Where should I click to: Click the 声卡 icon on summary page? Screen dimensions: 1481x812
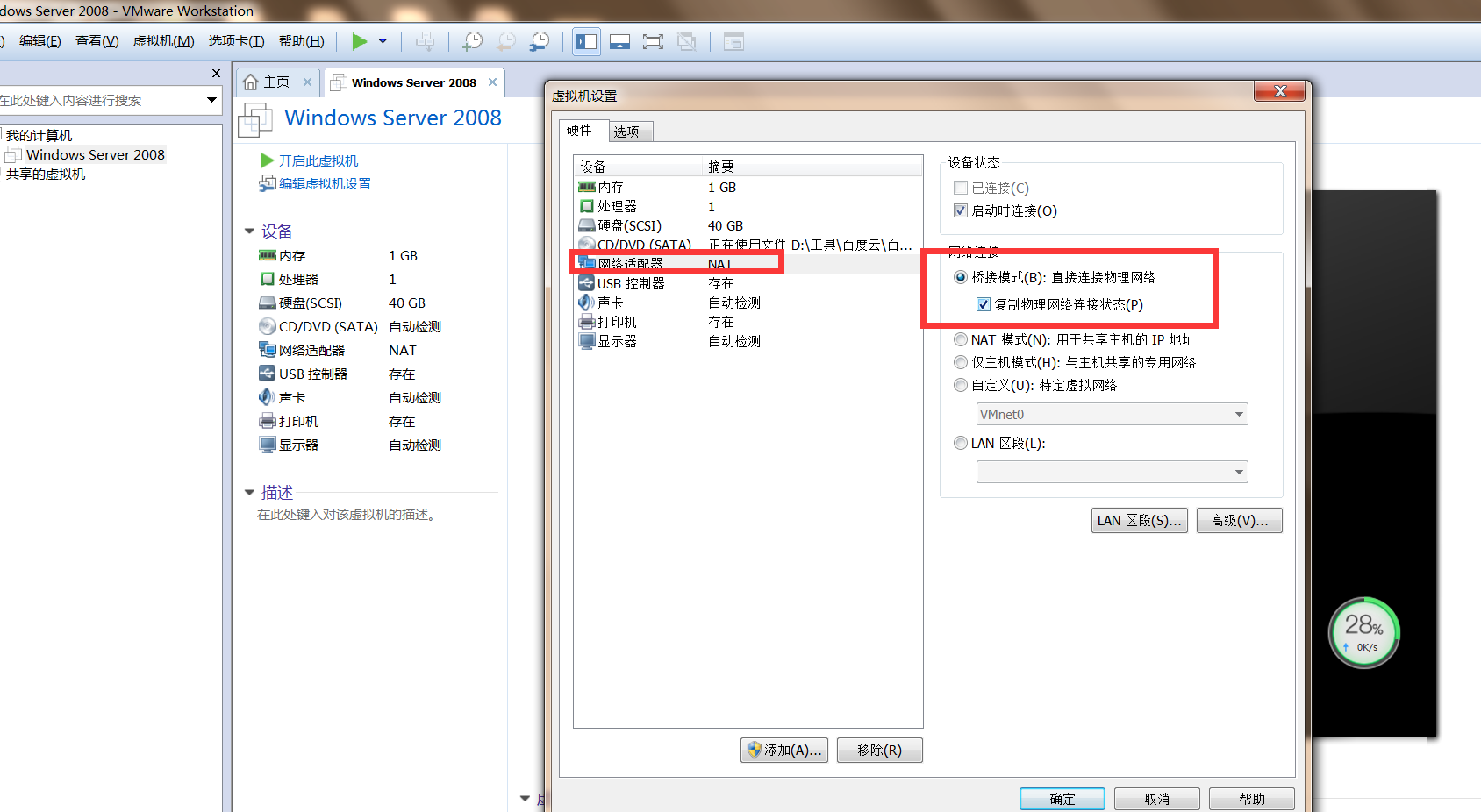(267, 396)
